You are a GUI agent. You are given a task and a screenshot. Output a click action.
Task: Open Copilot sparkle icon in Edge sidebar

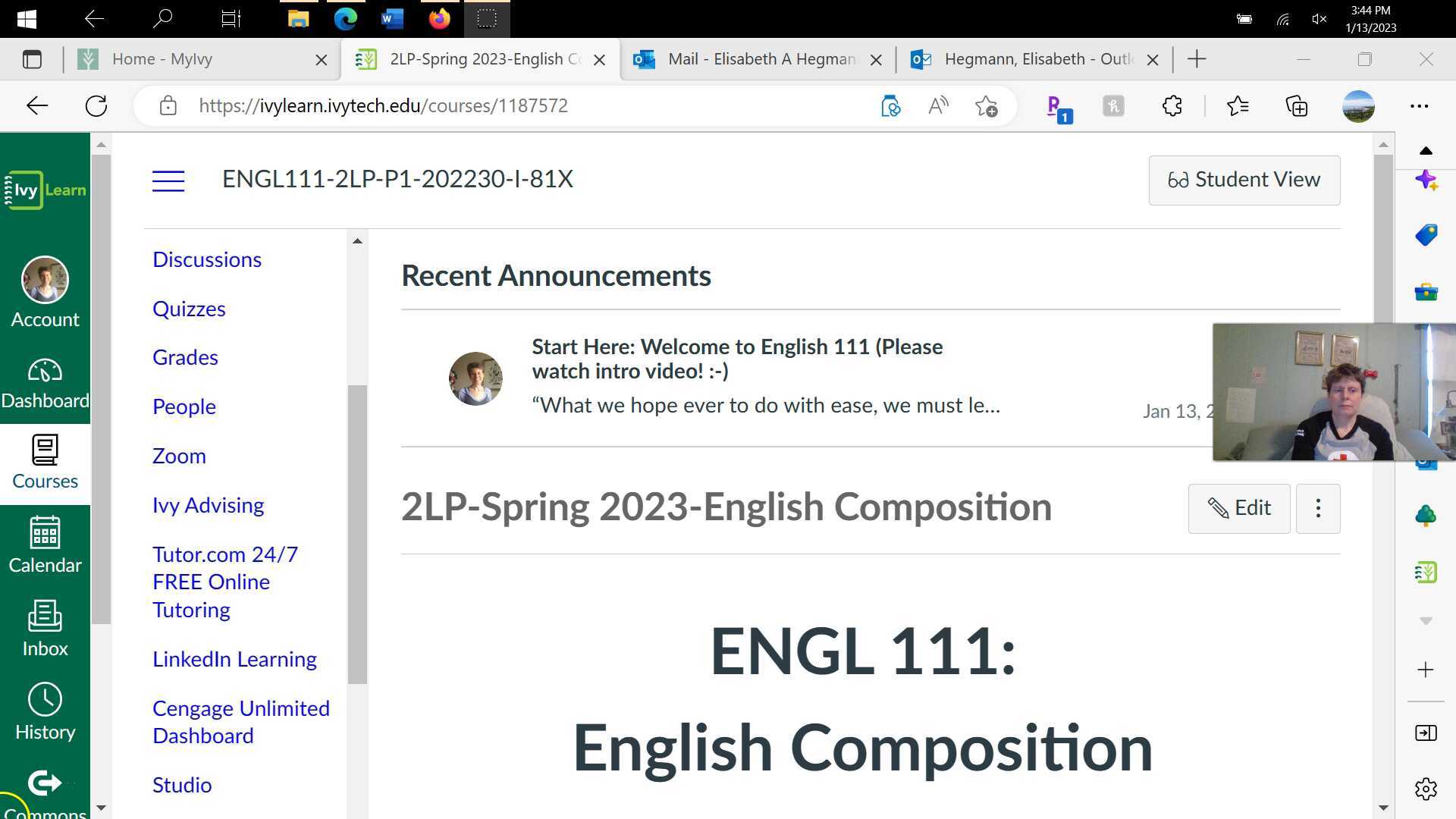1426,181
